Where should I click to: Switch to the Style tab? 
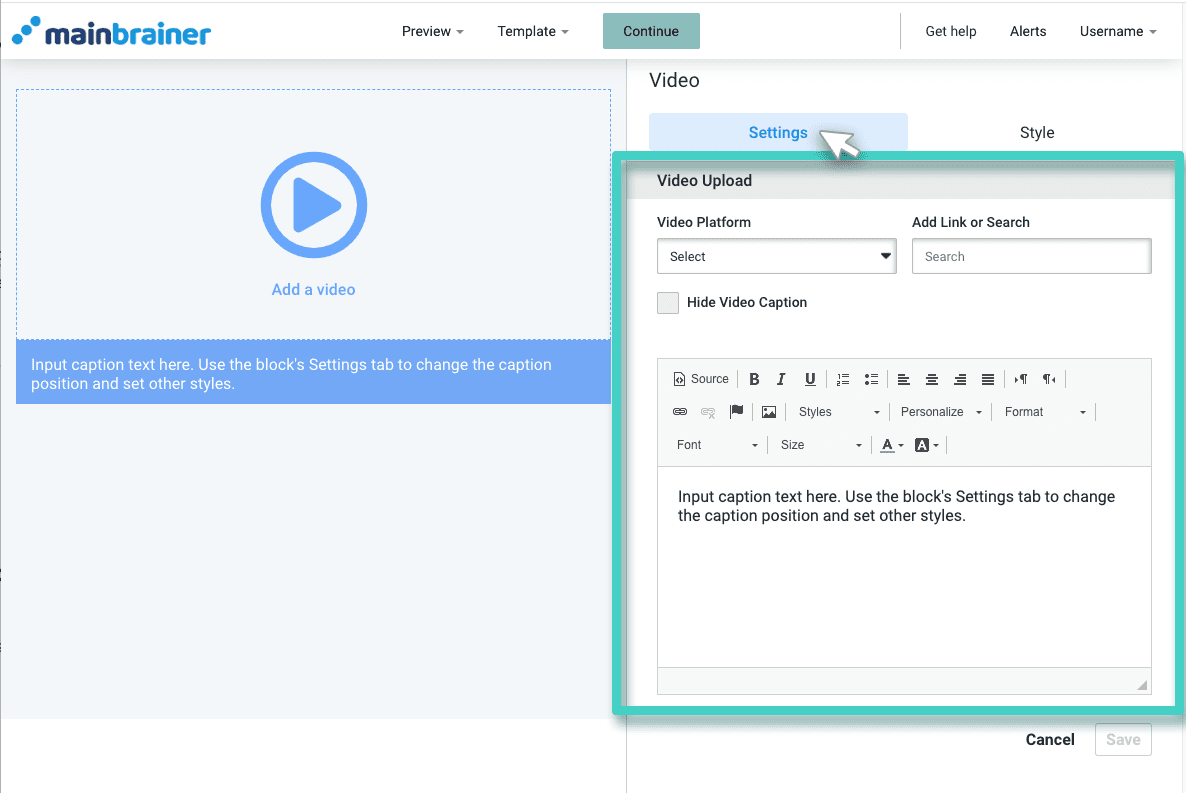(1037, 132)
